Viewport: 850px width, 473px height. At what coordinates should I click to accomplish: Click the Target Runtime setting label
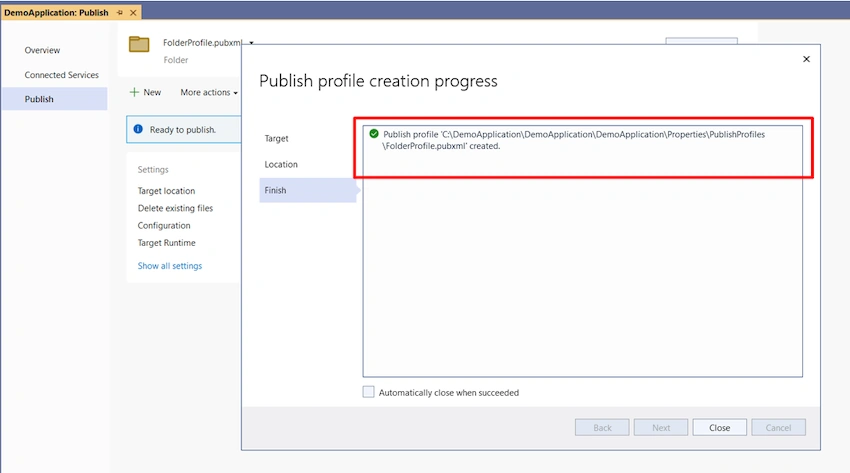click(x=166, y=243)
